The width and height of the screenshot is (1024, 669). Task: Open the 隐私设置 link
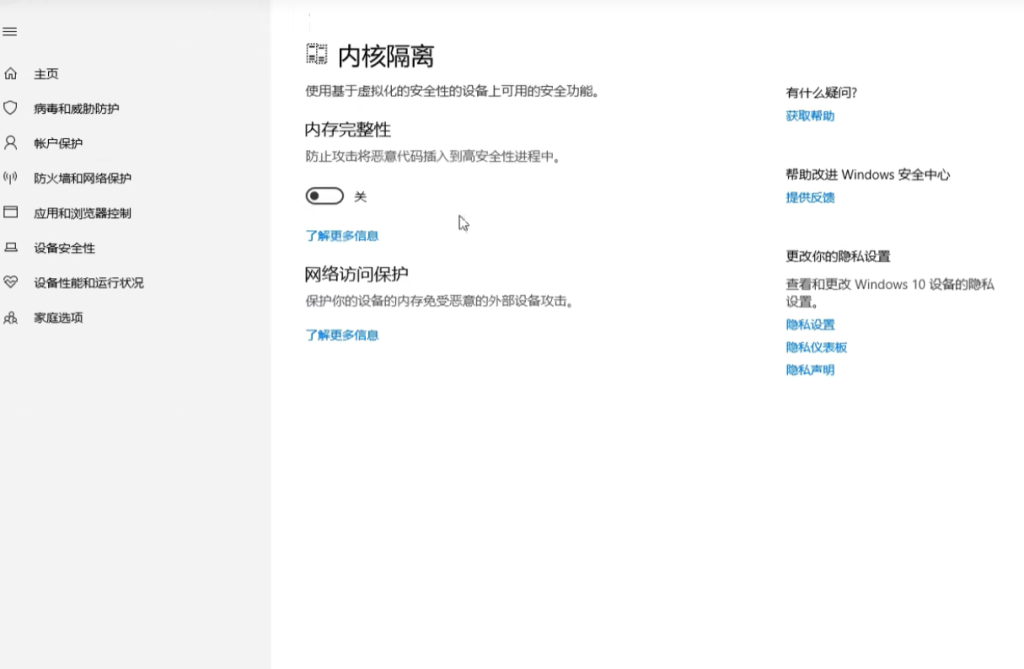pyautogui.click(x=810, y=324)
